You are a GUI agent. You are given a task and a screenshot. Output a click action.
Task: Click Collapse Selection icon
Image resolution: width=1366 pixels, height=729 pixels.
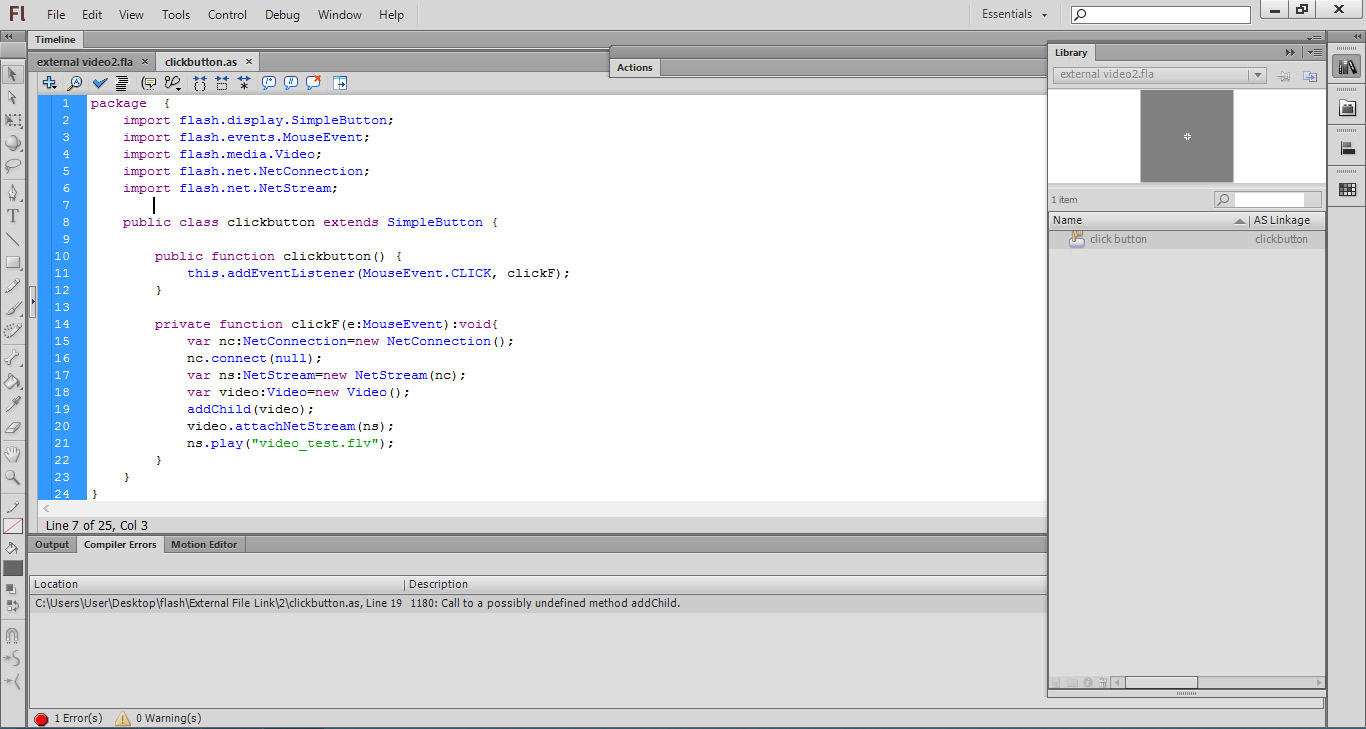tap(222, 83)
